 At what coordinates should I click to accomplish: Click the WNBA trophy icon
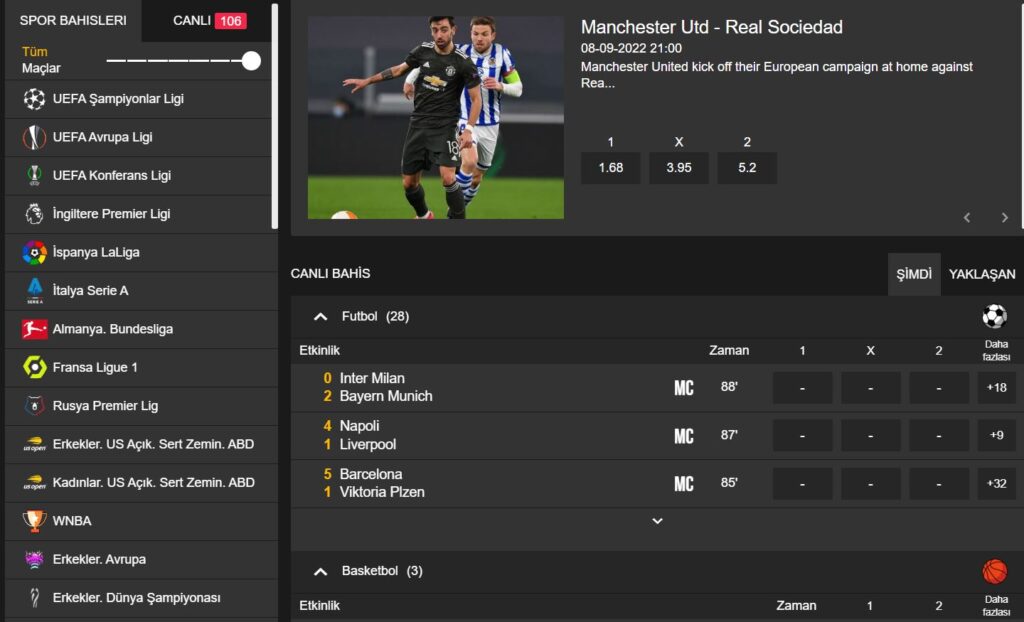tap(35, 521)
